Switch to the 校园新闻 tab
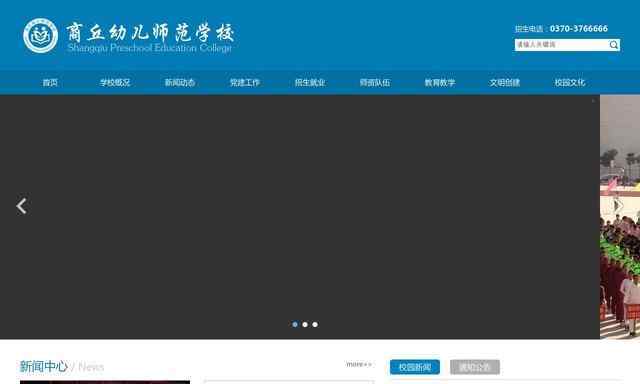This screenshot has height=384, width=640. [x=415, y=367]
